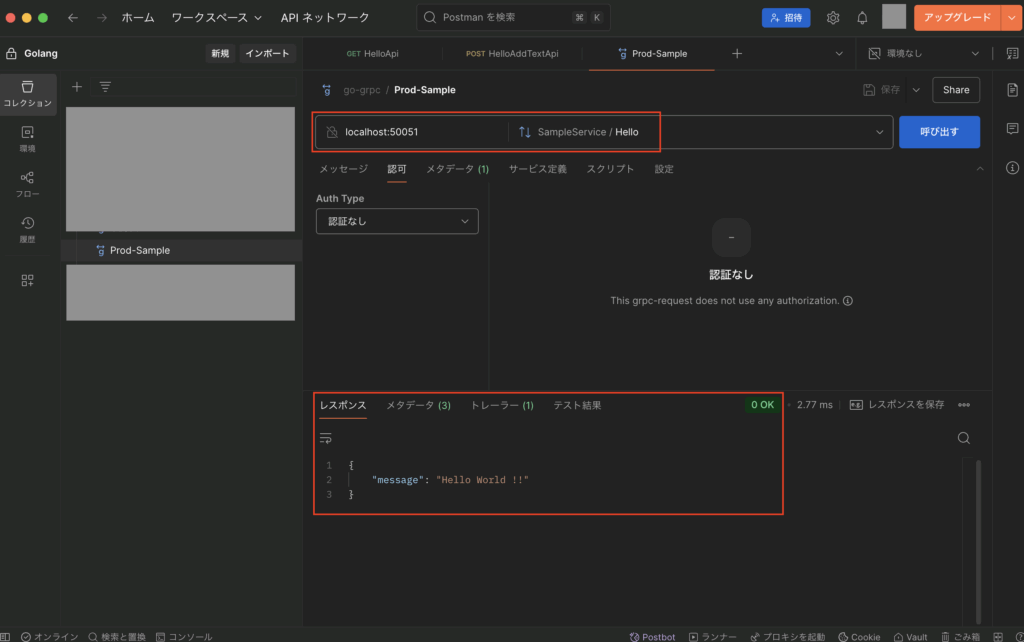Open more response options ellipsis
The width and height of the screenshot is (1024, 642).
point(964,405)
